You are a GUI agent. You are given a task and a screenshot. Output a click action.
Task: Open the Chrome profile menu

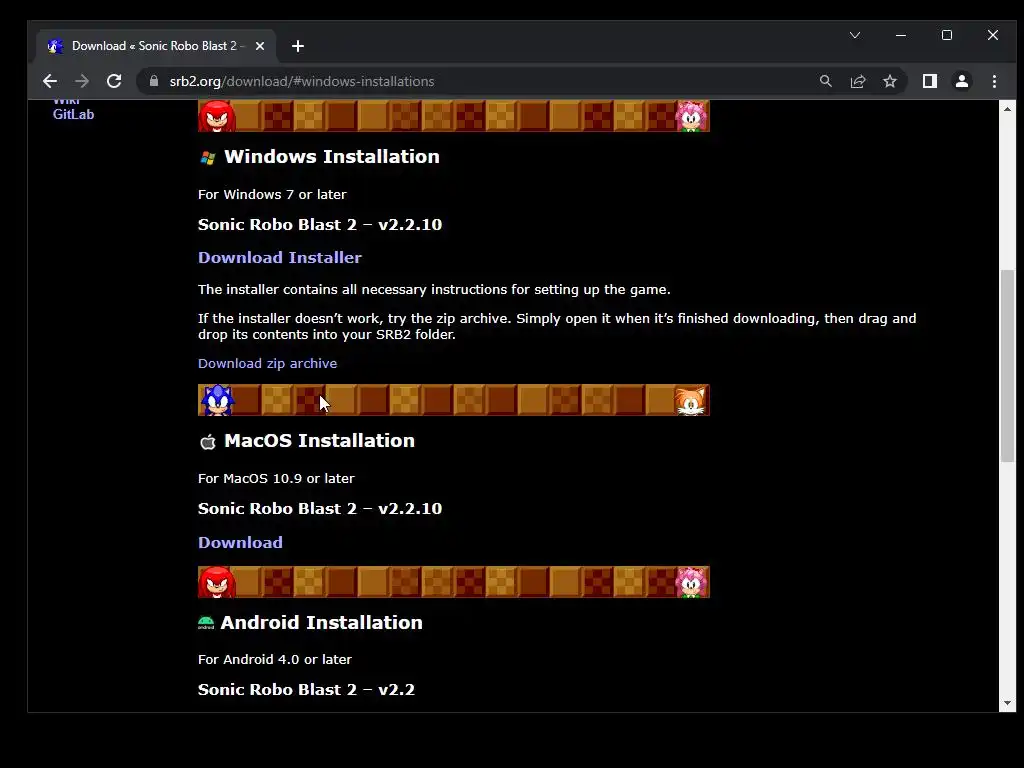point(961,81)
